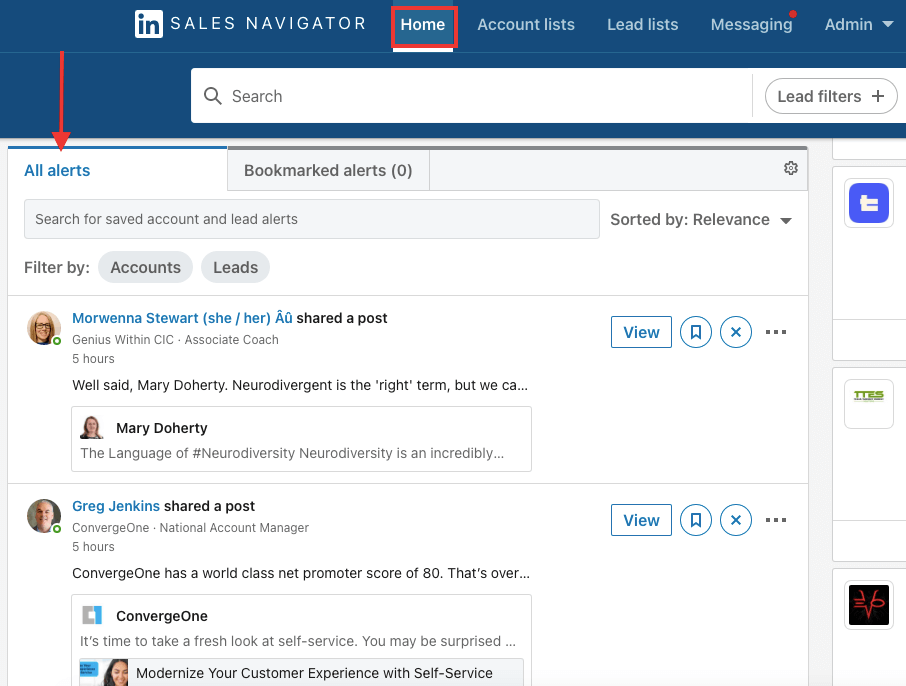Open the Modernize Your Customer Experience article

click(301, 672)
